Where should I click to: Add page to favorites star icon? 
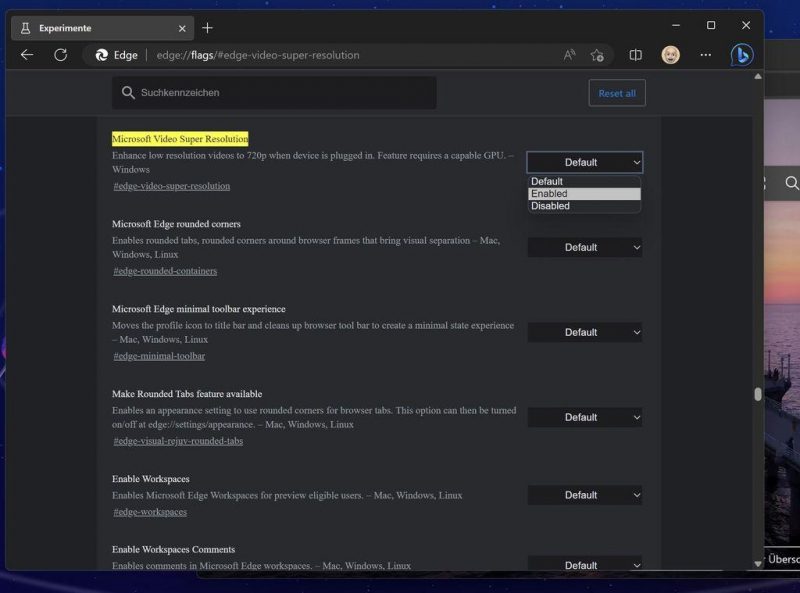(x=597, y=55)
